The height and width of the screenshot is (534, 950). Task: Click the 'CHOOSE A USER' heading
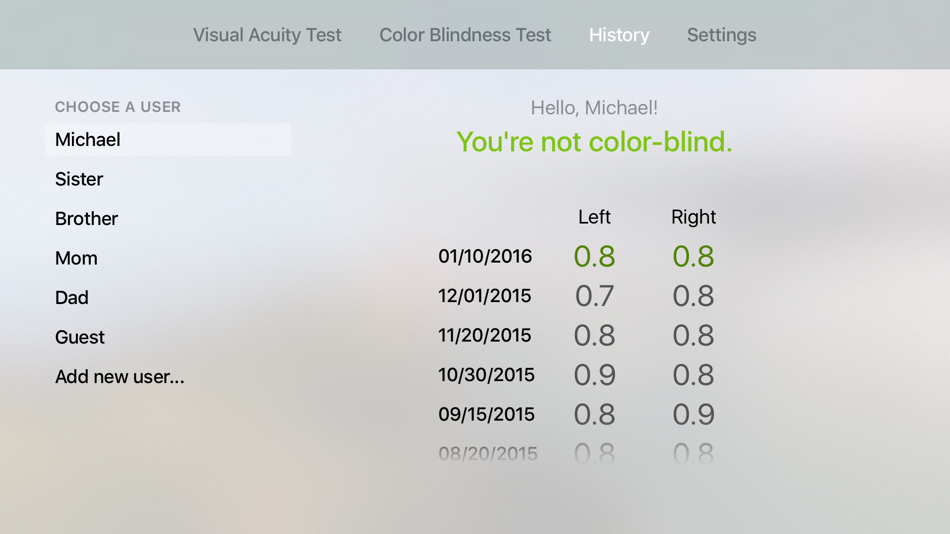(x=118, y=107)
